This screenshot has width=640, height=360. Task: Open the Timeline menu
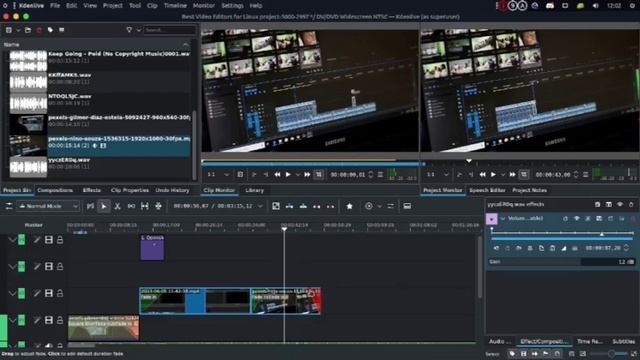[175, 6]
